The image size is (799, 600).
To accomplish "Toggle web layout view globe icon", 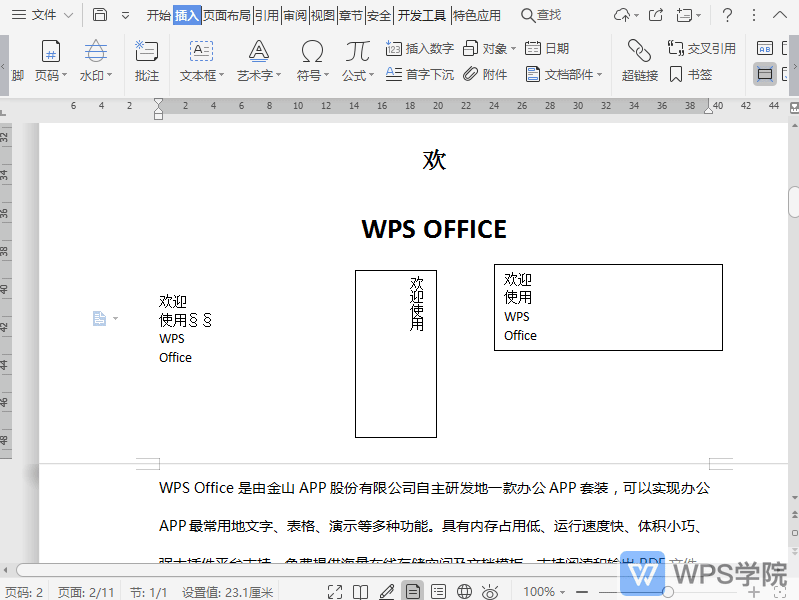I will (x=464, y=592).
